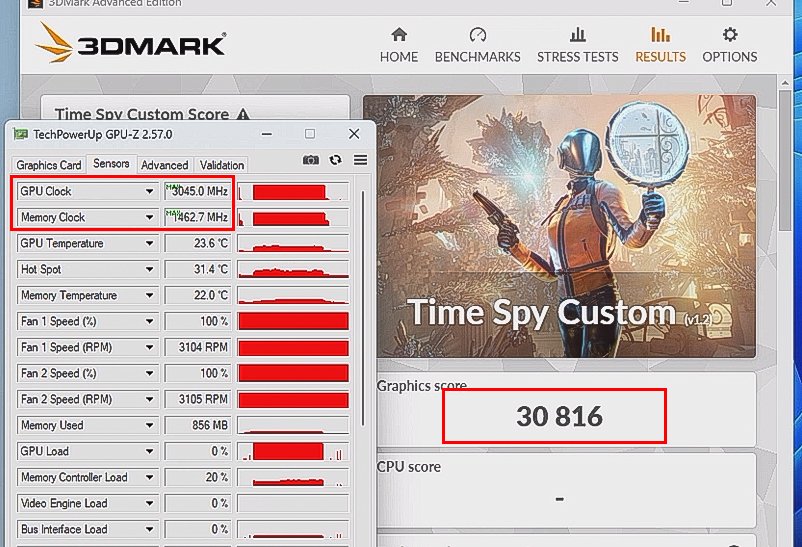Expand the Fan 2 Speed (%) dropdown

click(149, 374)
